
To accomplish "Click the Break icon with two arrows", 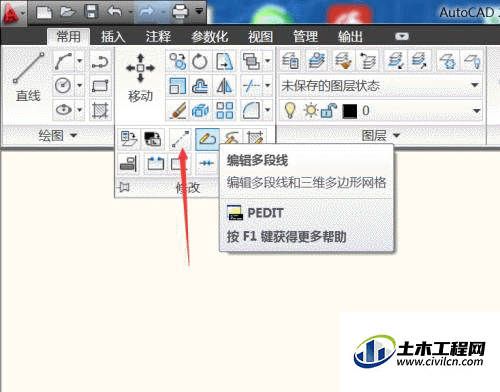I will coord(155,163).
